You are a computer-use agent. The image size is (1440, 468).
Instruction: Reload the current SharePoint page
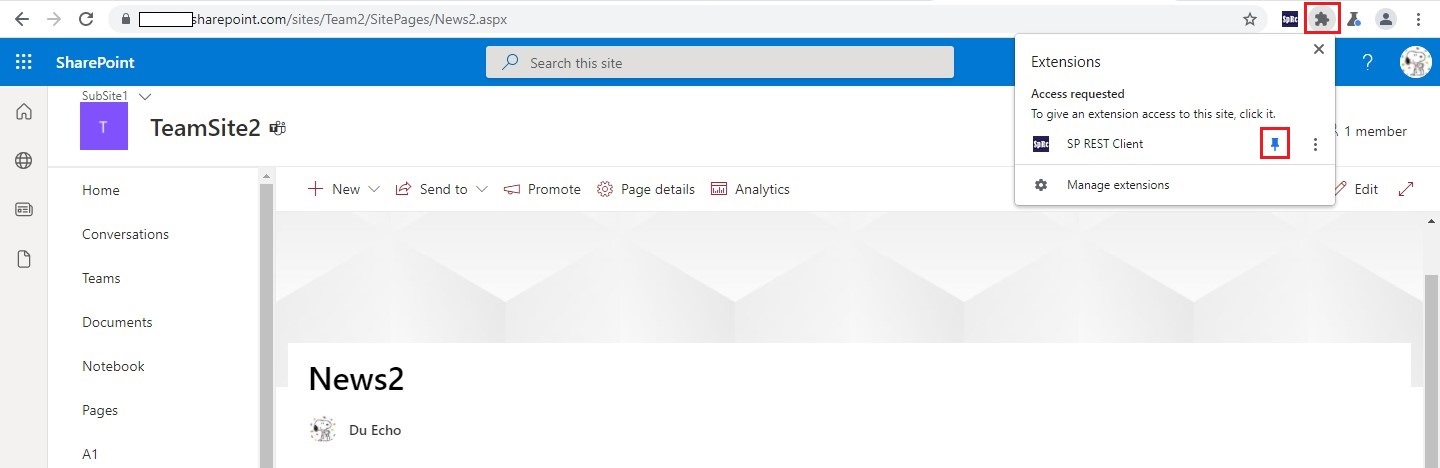pos(86,18)
